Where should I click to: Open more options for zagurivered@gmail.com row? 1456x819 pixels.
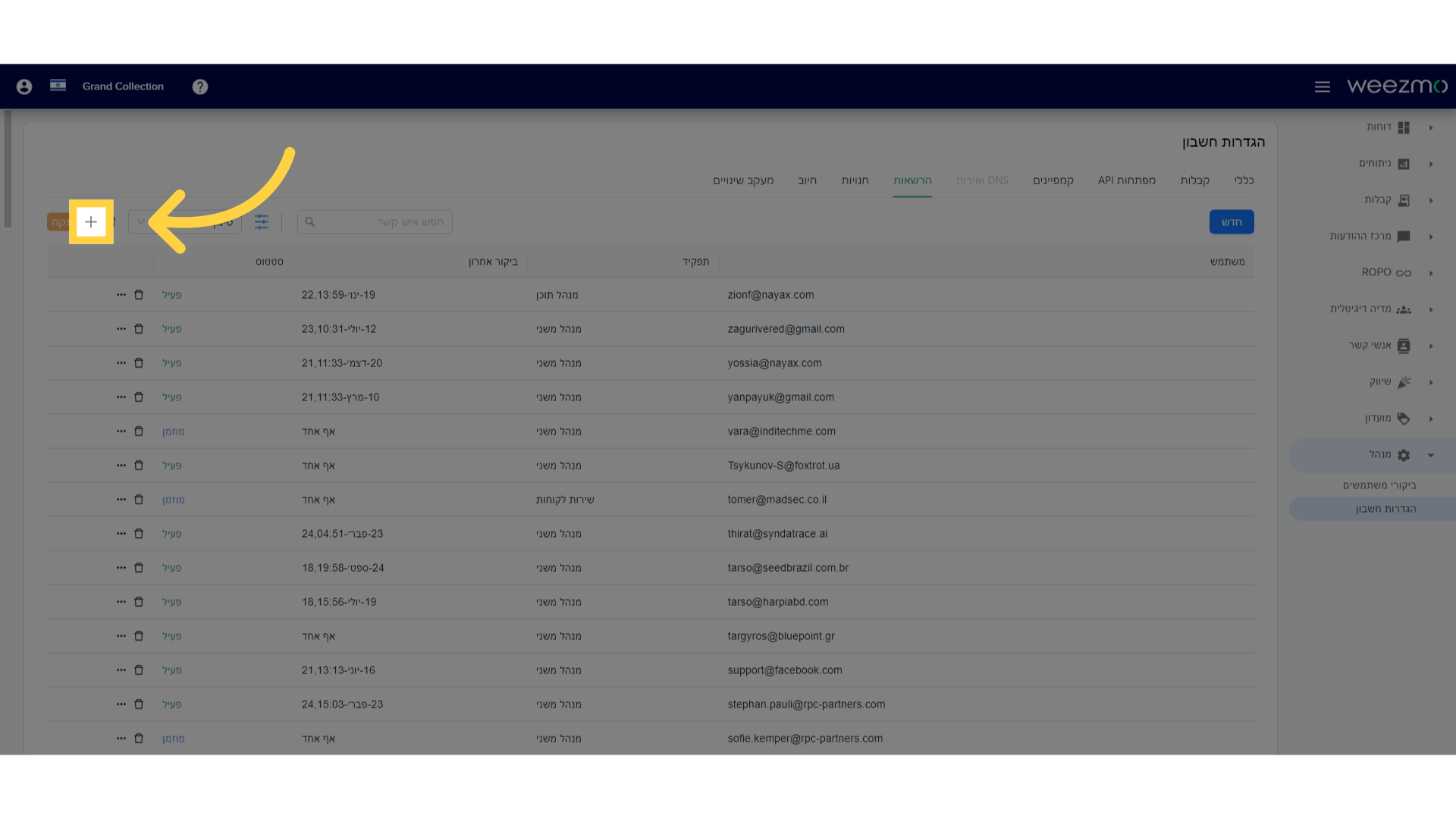click(121, 328)
